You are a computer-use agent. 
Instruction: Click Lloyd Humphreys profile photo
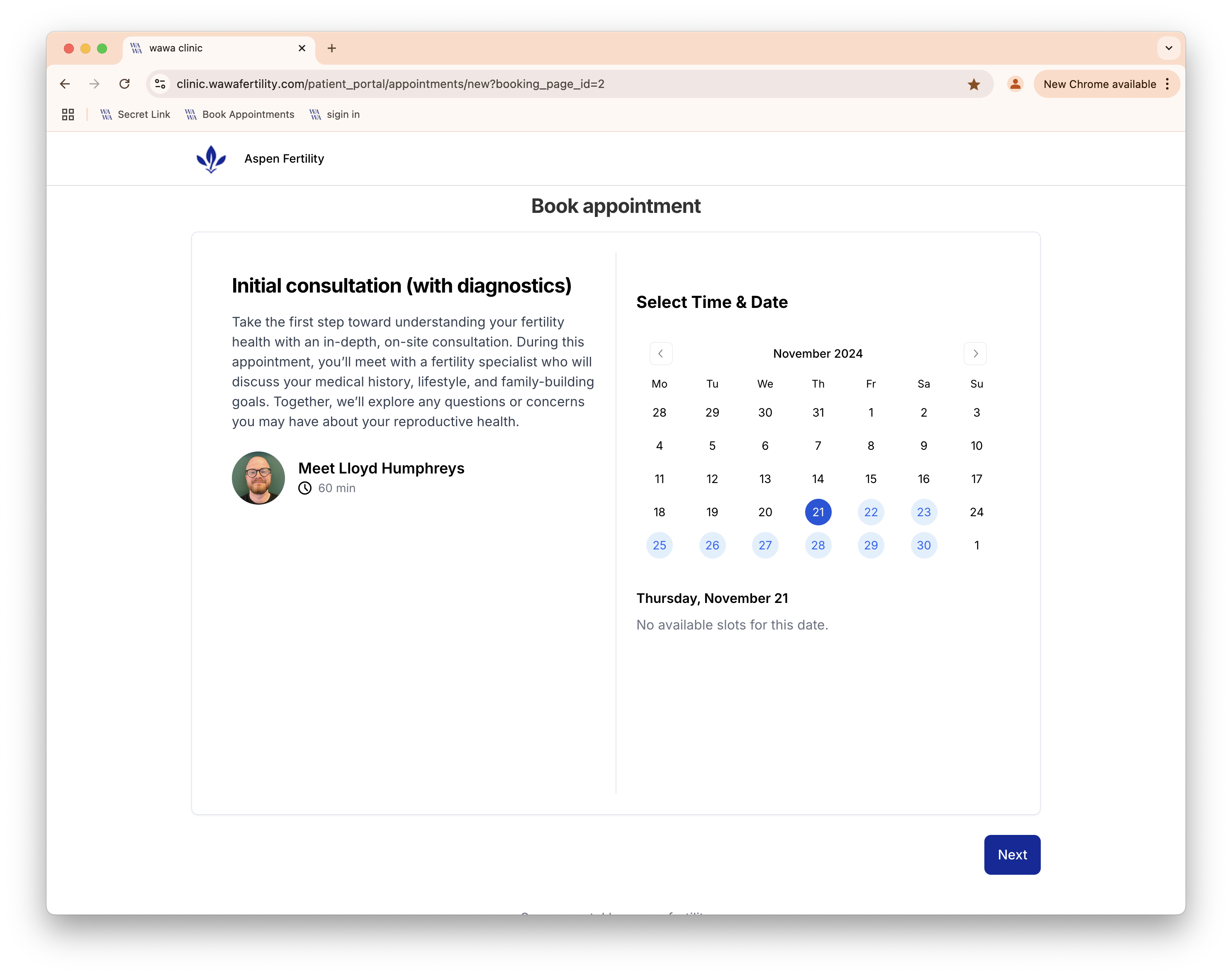258,477
